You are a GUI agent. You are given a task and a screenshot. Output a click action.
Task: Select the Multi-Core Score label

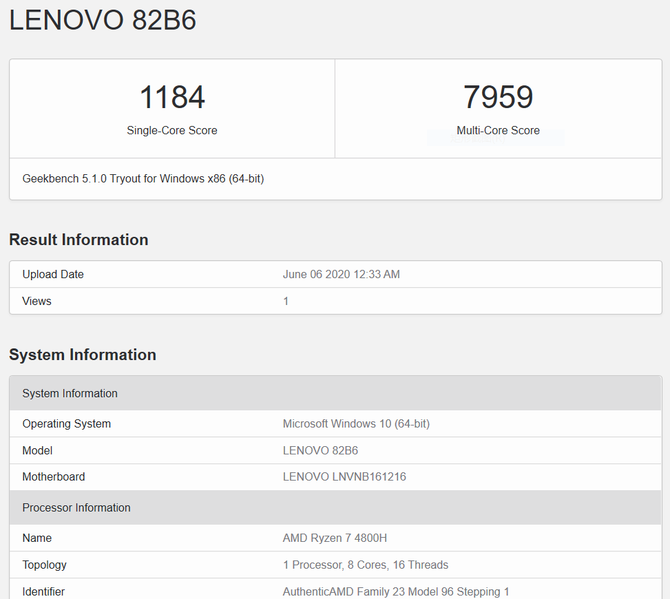498,131
